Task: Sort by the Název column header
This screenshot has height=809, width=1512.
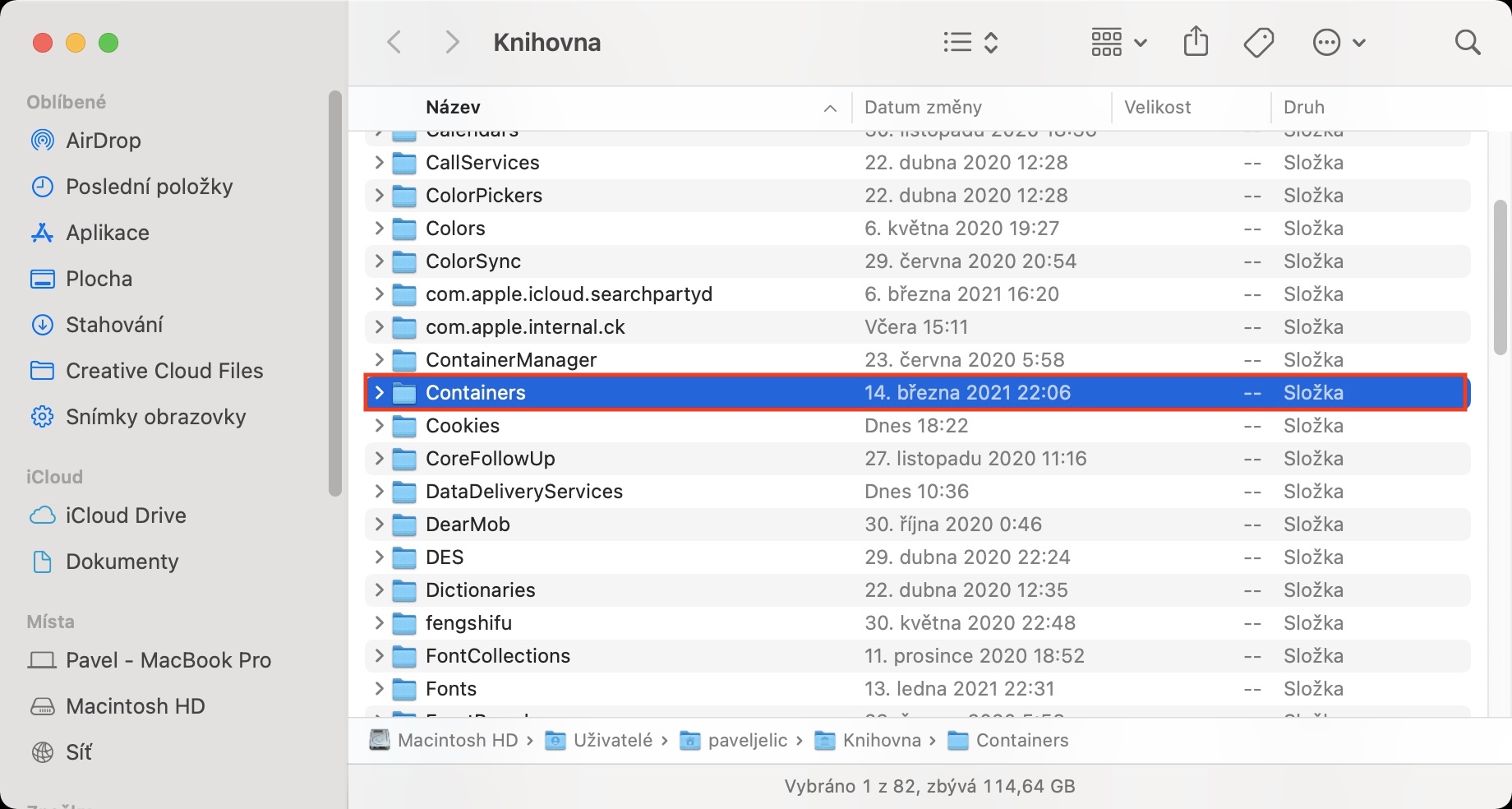Action: point(453,107)
